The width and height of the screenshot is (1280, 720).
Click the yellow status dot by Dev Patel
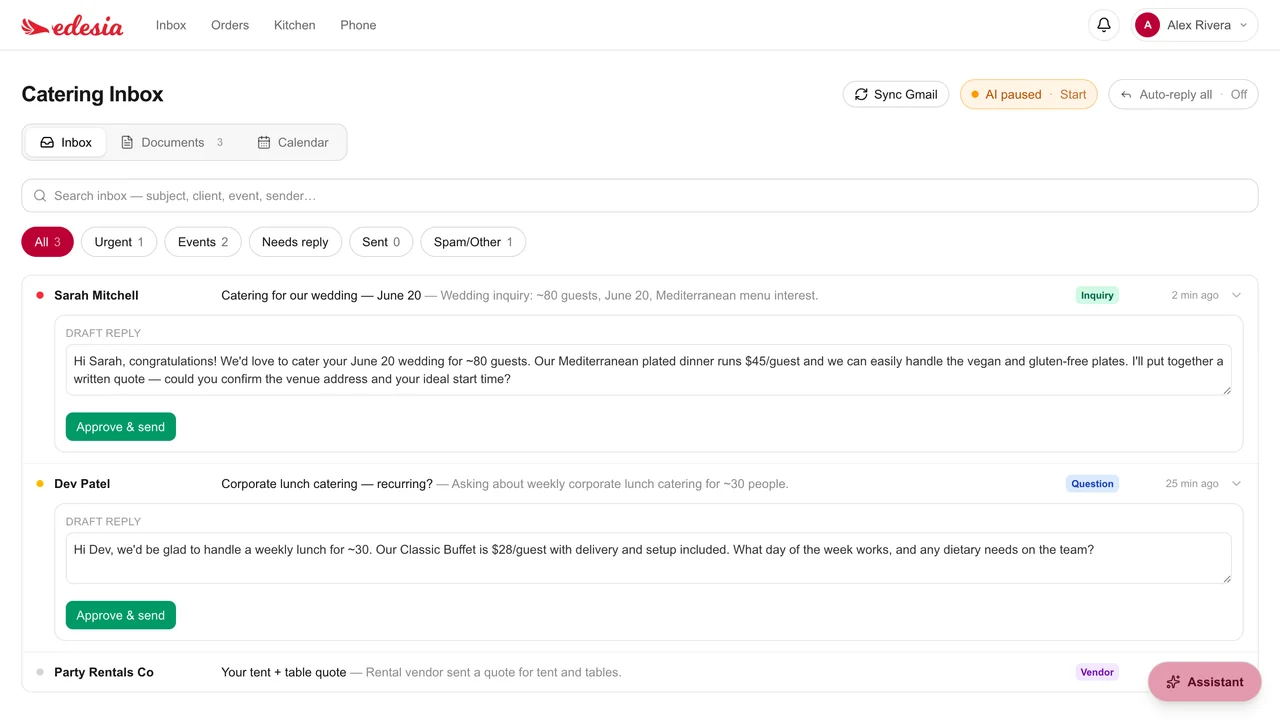coord(40,484)
